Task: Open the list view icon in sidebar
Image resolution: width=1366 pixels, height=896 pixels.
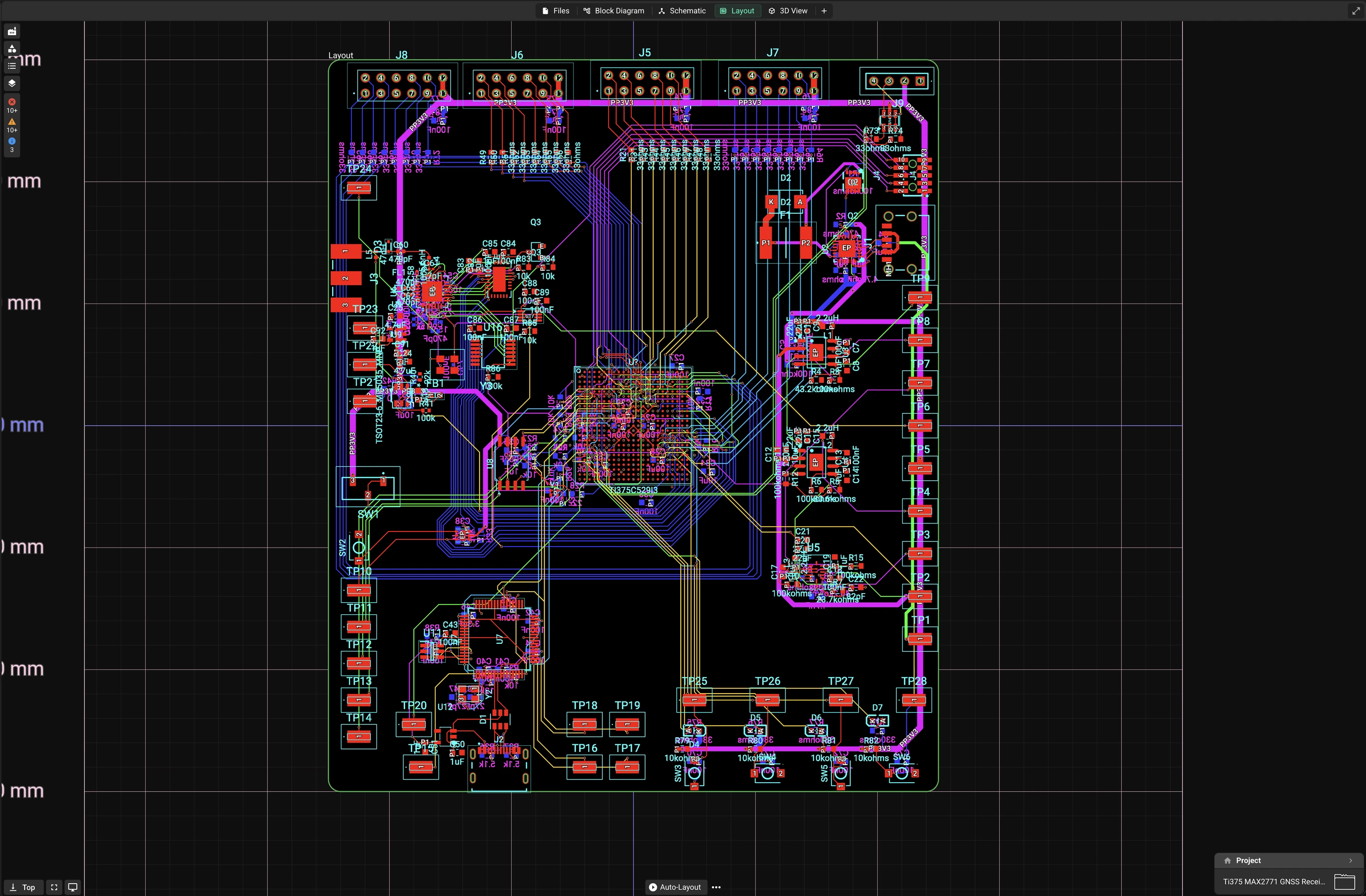Action: (11, 66)
